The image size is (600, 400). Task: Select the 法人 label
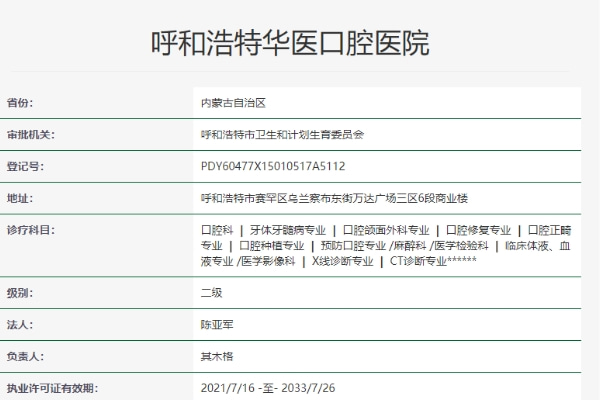click(20, 324)
